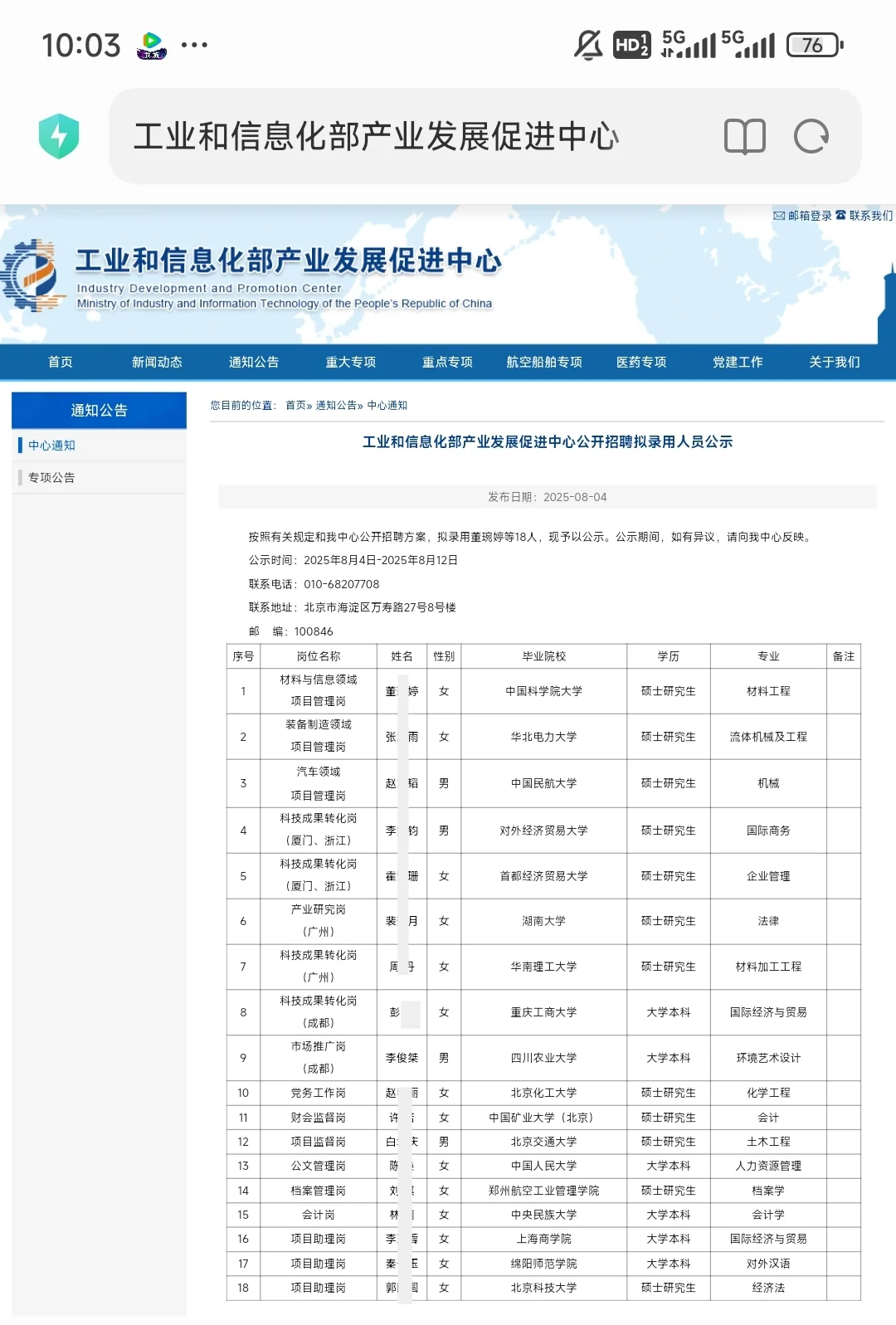This screenshot has height=1325, width=896.
Task: Select 专项公告 in the sidebar
Action: [x=51, y=478]
